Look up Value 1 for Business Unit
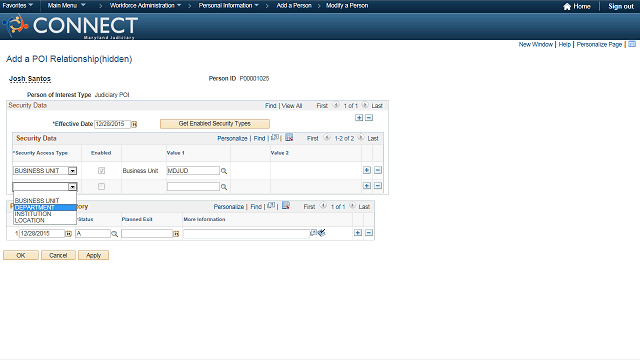Viewport: 640px width, 360px height. click(x=224, y=171)
